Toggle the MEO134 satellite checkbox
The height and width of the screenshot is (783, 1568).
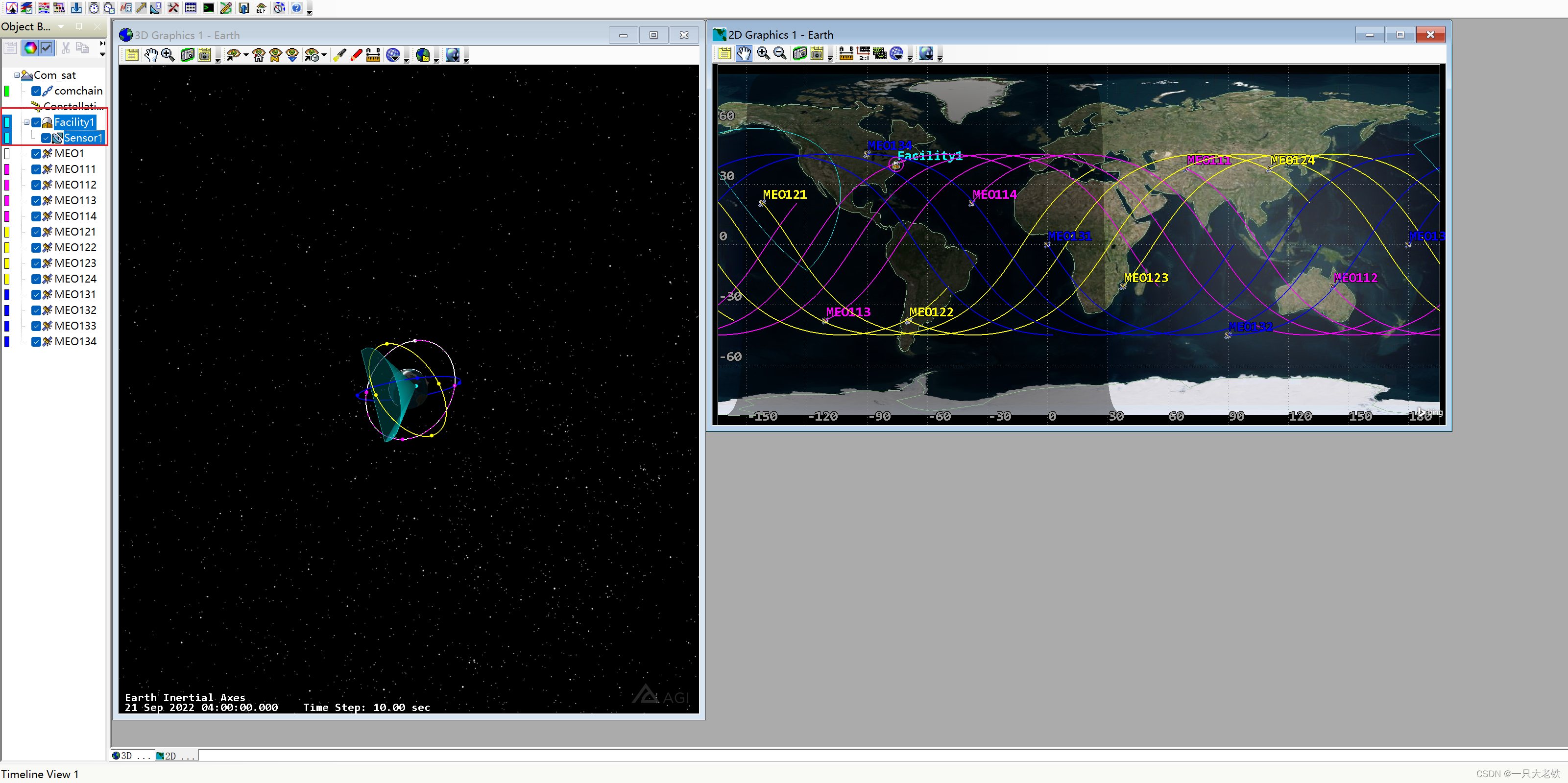(x=37, y=342)
